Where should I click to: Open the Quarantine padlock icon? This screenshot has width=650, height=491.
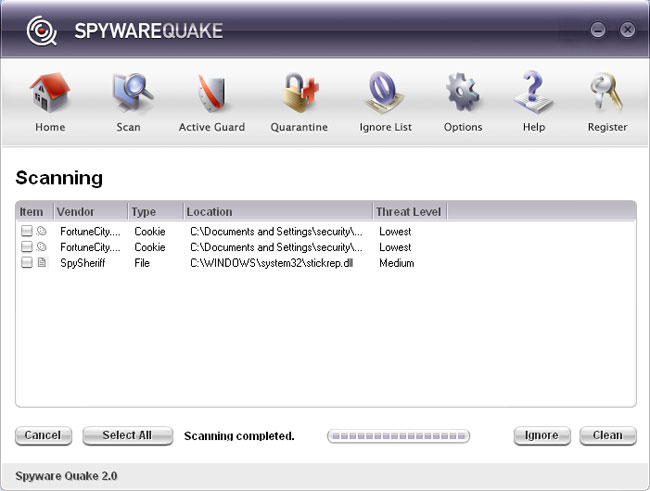coord(301,92)
